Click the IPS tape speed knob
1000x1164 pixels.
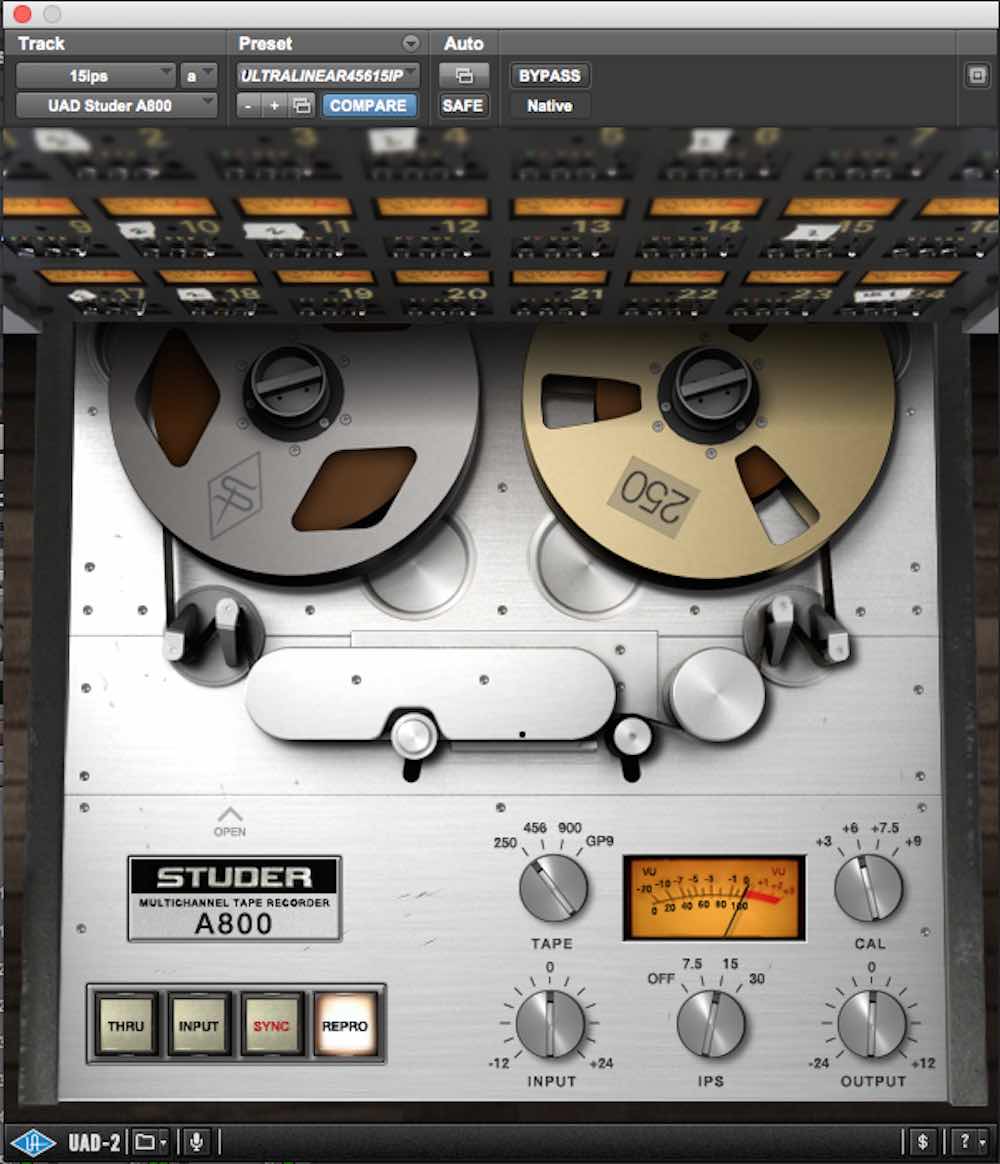[710, 1025]
